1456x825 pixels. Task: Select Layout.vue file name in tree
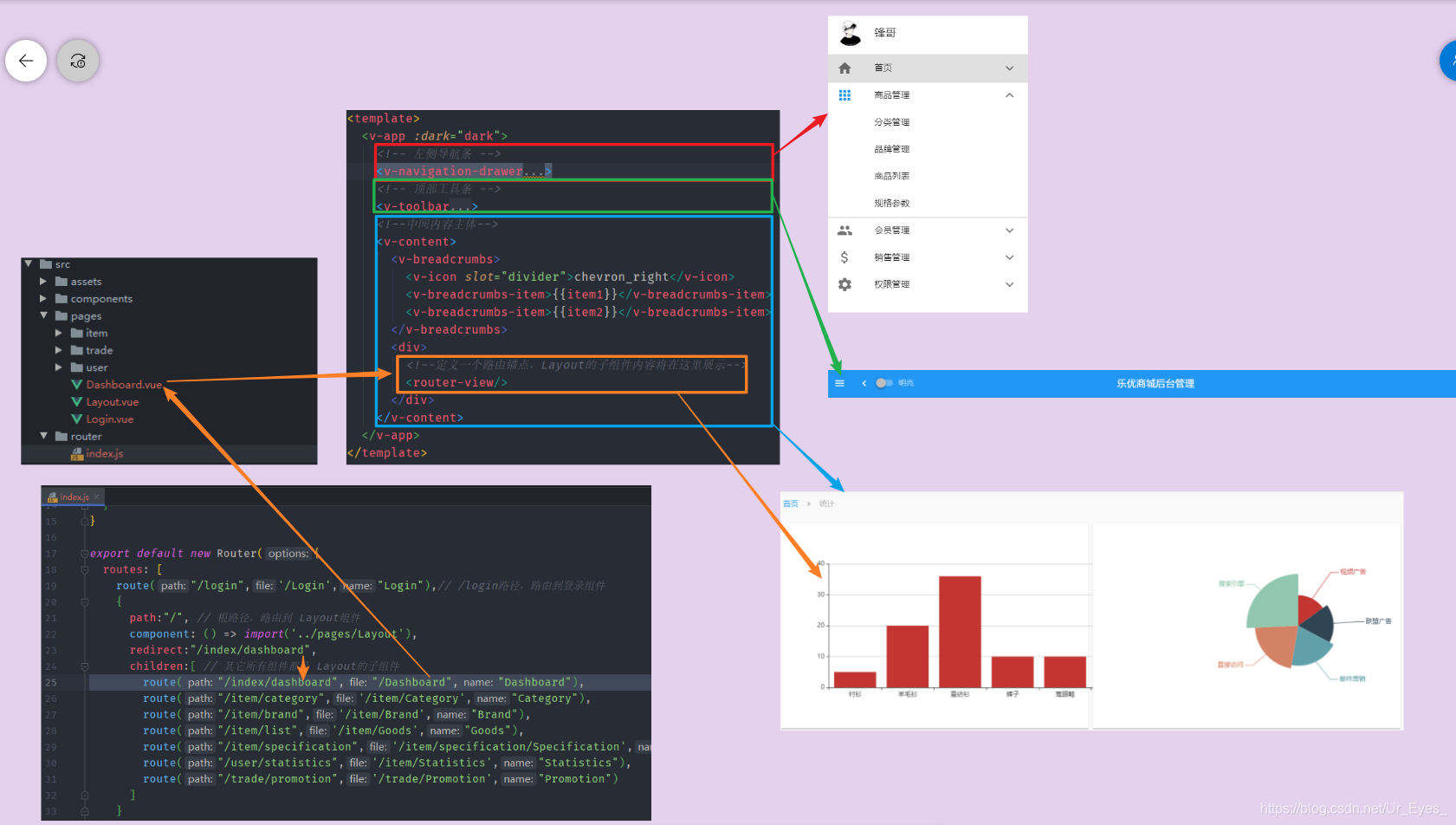[x=112, y=402]
